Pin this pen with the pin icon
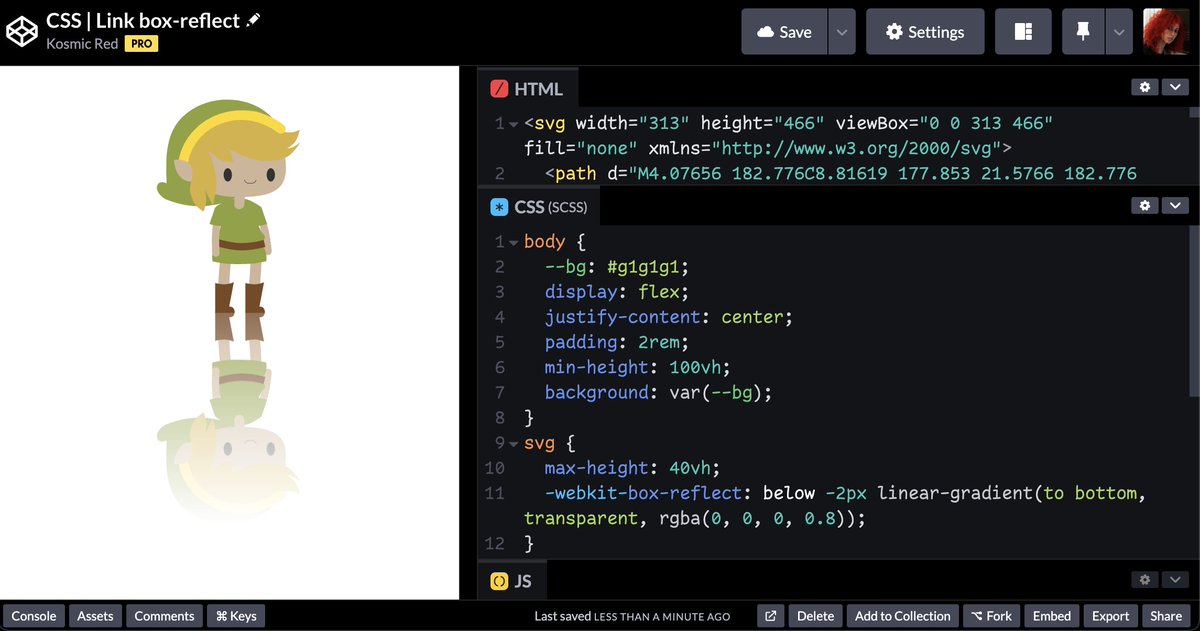1200x631 pixels. [x=1083, y=32]
